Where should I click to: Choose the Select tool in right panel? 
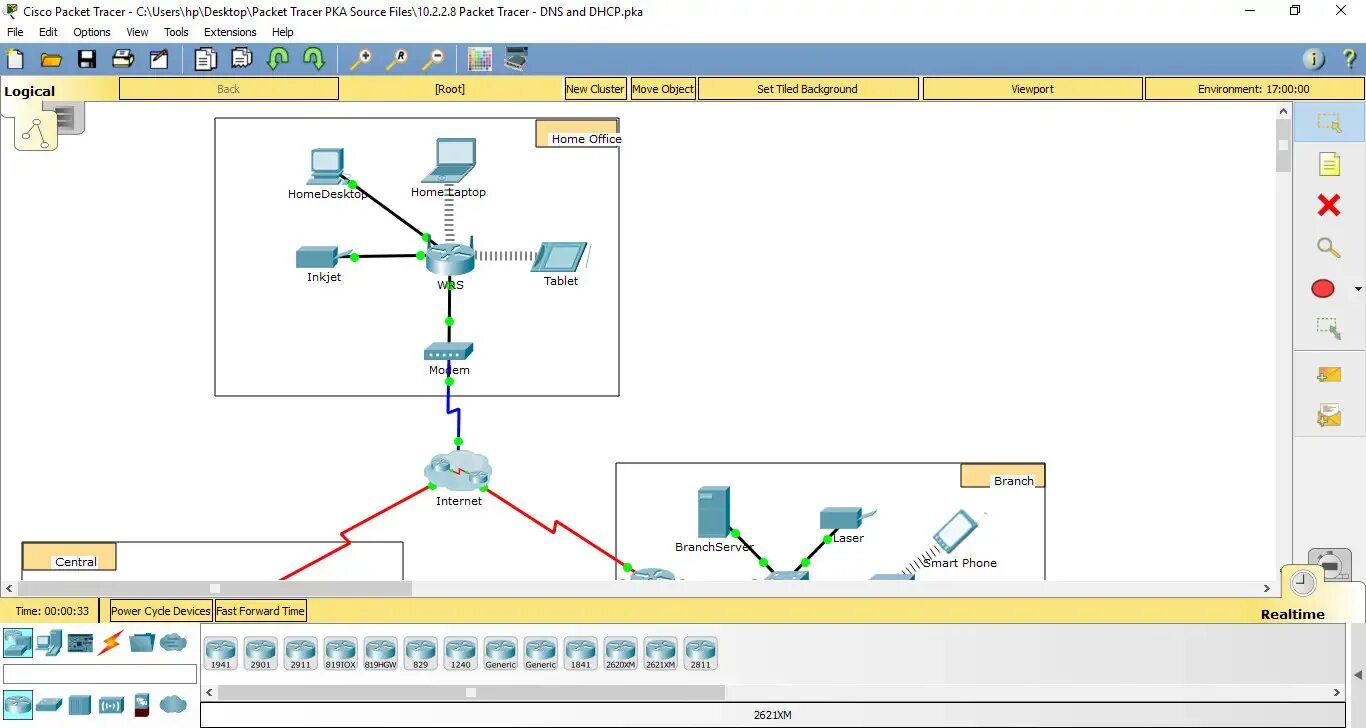click(x=1329, y=123)
